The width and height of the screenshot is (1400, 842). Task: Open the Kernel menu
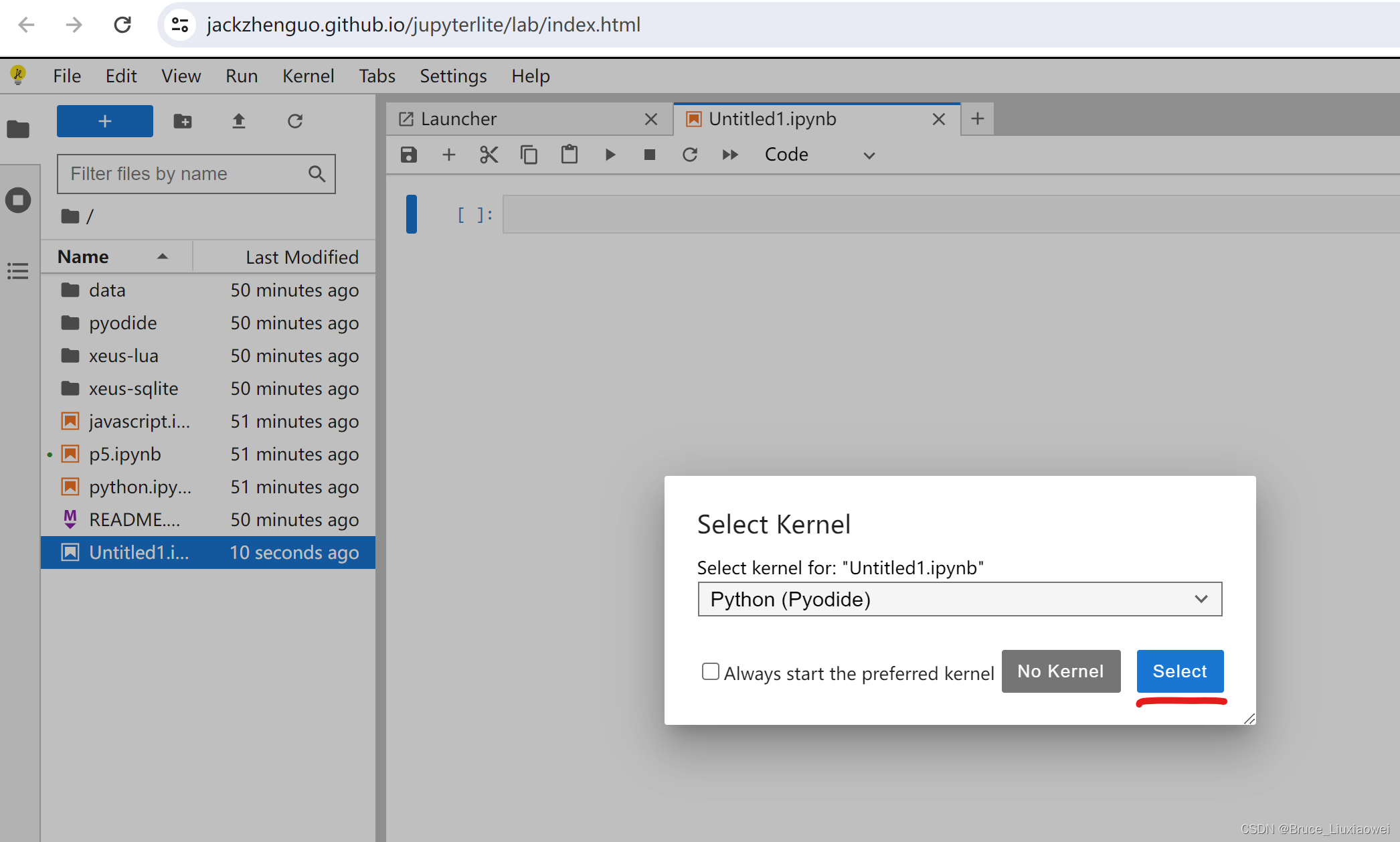click(x=309, y=76)
